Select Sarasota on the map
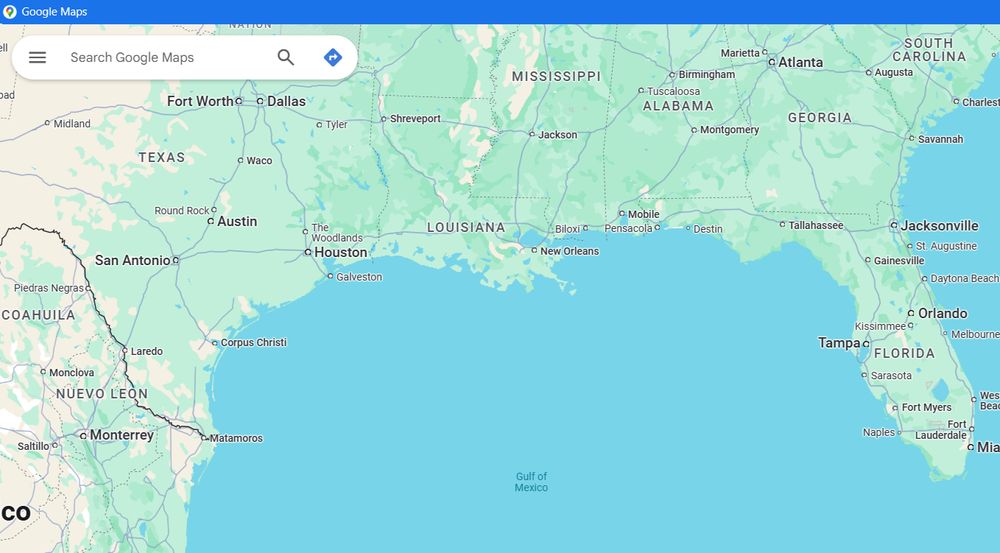The width and height of the screenshot is (1000, 553). coord(892,376)
